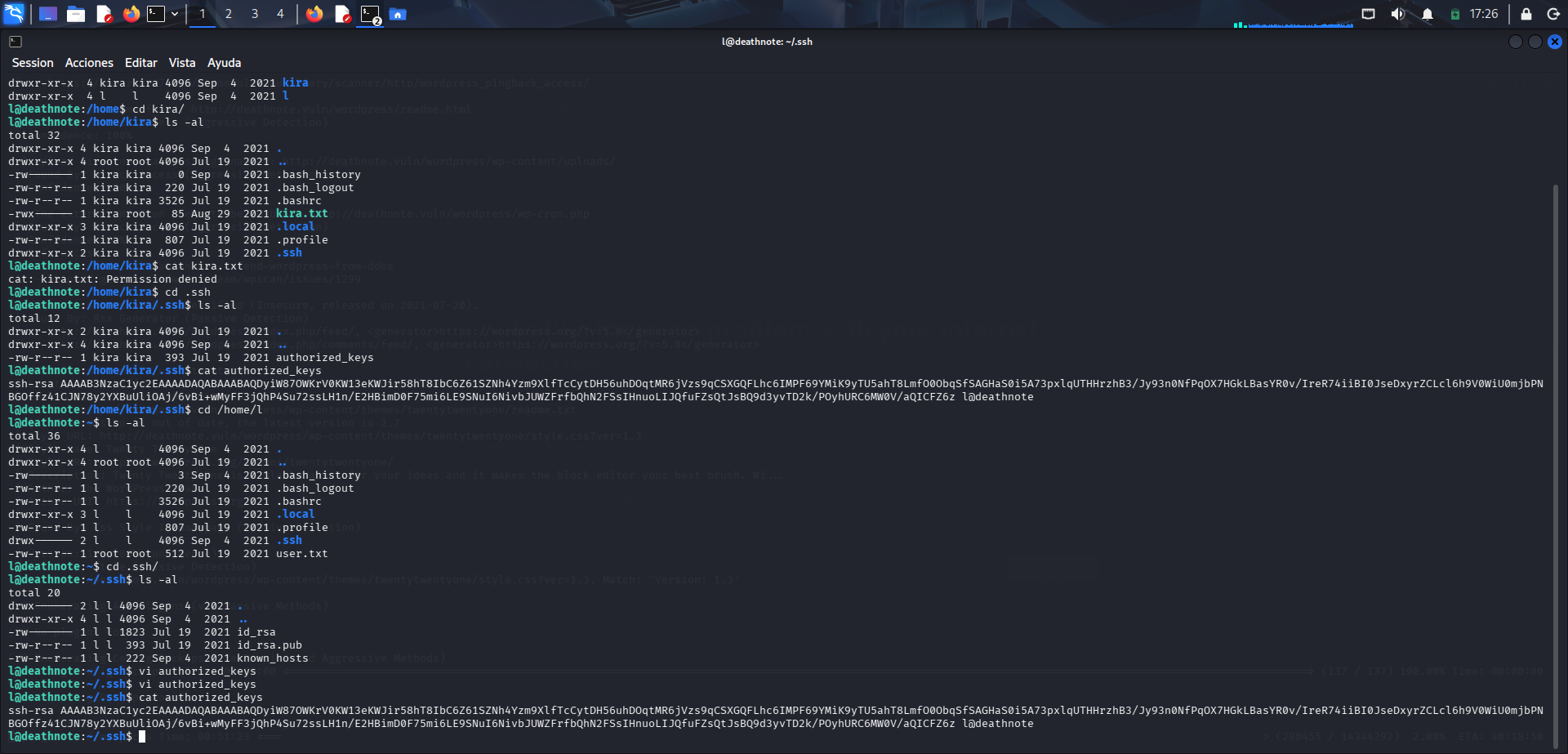Click the terminal launcher icon in the taskbar
The image size is (1568, 754).
coord(155,13)
